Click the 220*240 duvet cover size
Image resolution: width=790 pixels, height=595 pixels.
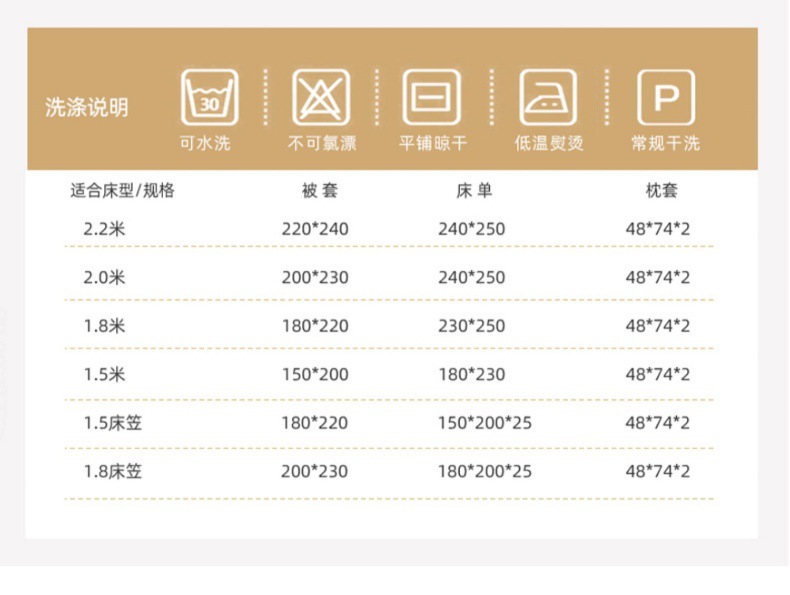(x=315, y=229)
